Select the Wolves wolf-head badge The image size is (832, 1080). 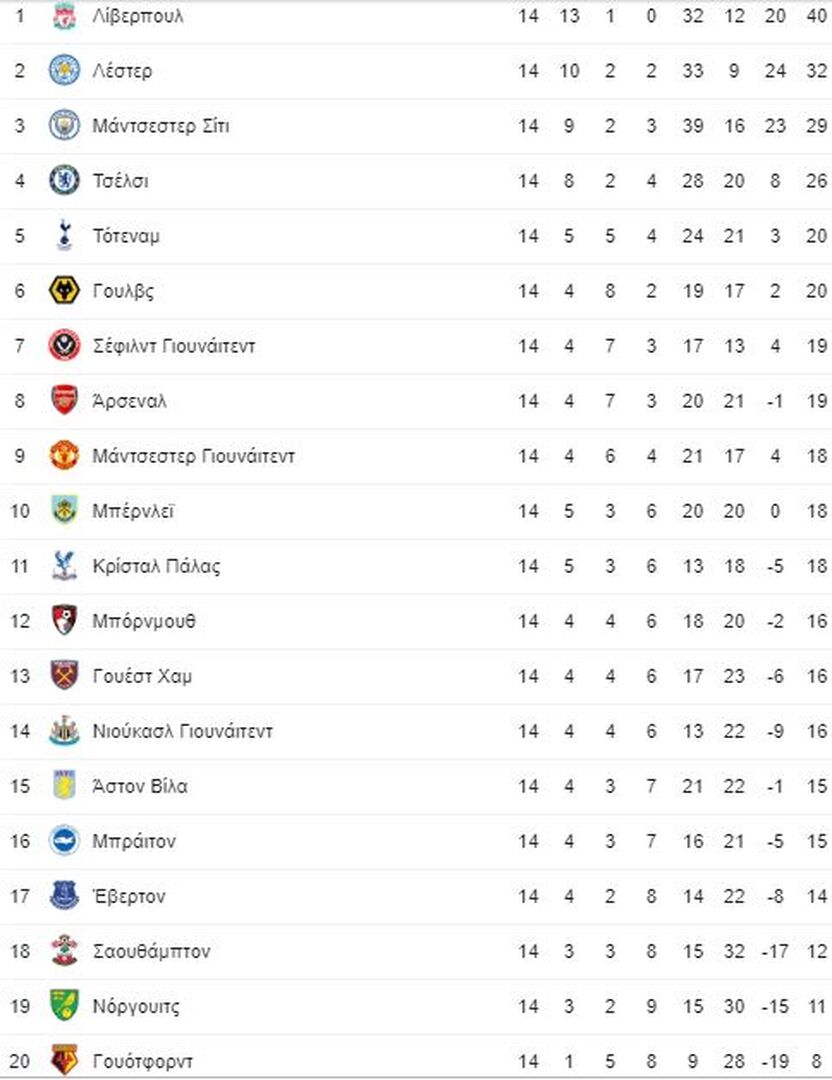(64, 291)
